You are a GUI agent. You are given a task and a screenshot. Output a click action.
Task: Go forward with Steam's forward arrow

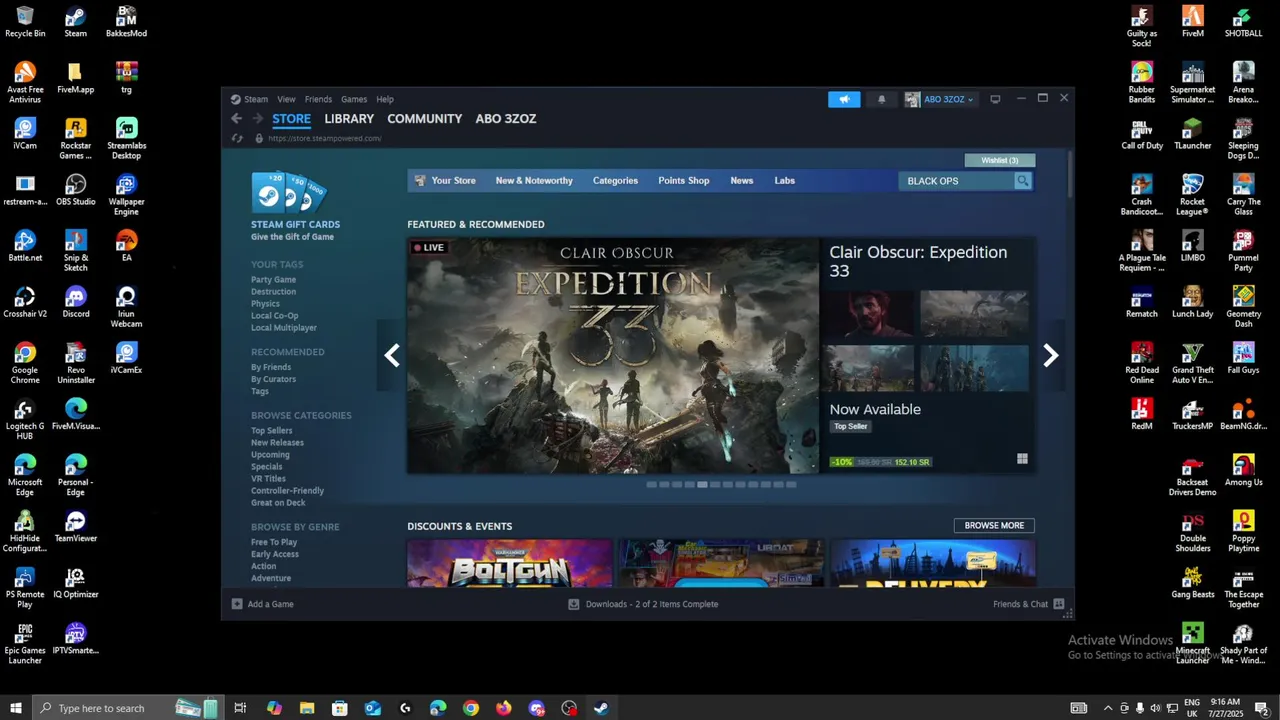[x=258, y=118]
